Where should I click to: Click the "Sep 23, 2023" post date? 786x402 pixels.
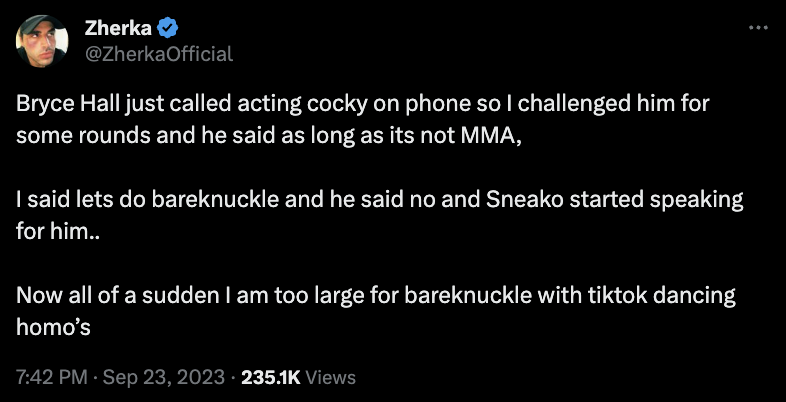tap(161, 378)
